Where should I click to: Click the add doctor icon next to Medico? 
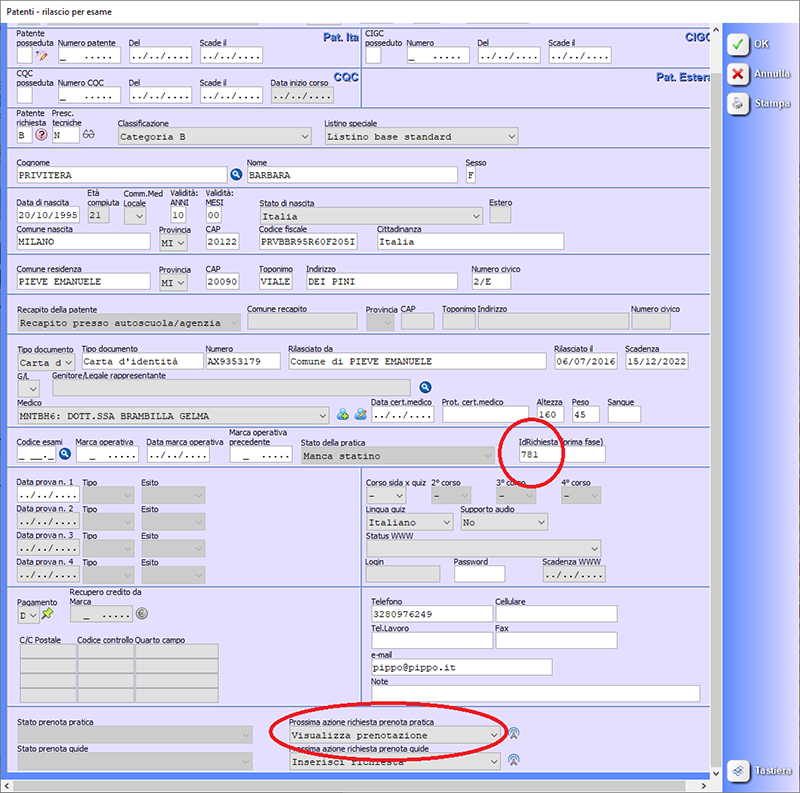(x=342, y=414)
